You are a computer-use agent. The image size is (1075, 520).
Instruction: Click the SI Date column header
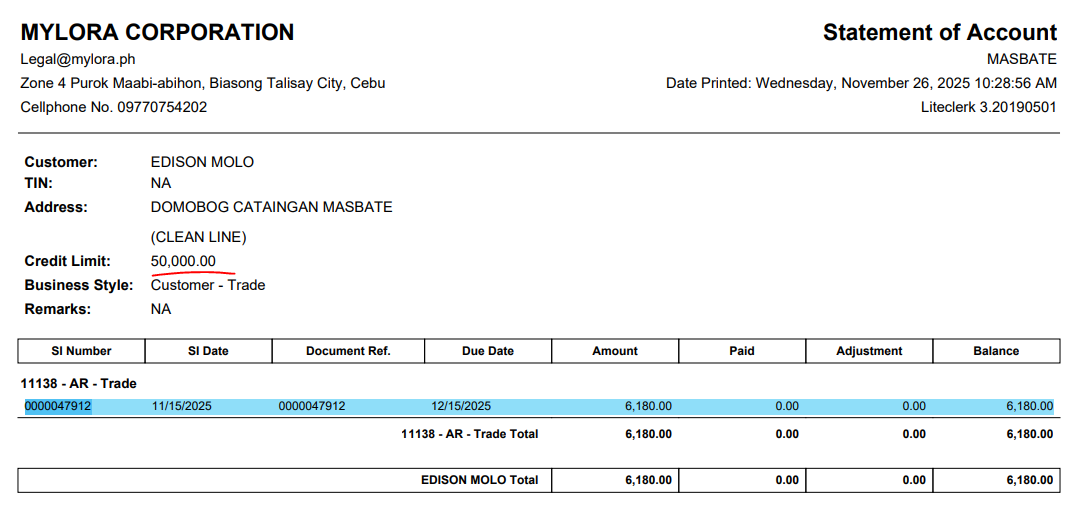208,351
